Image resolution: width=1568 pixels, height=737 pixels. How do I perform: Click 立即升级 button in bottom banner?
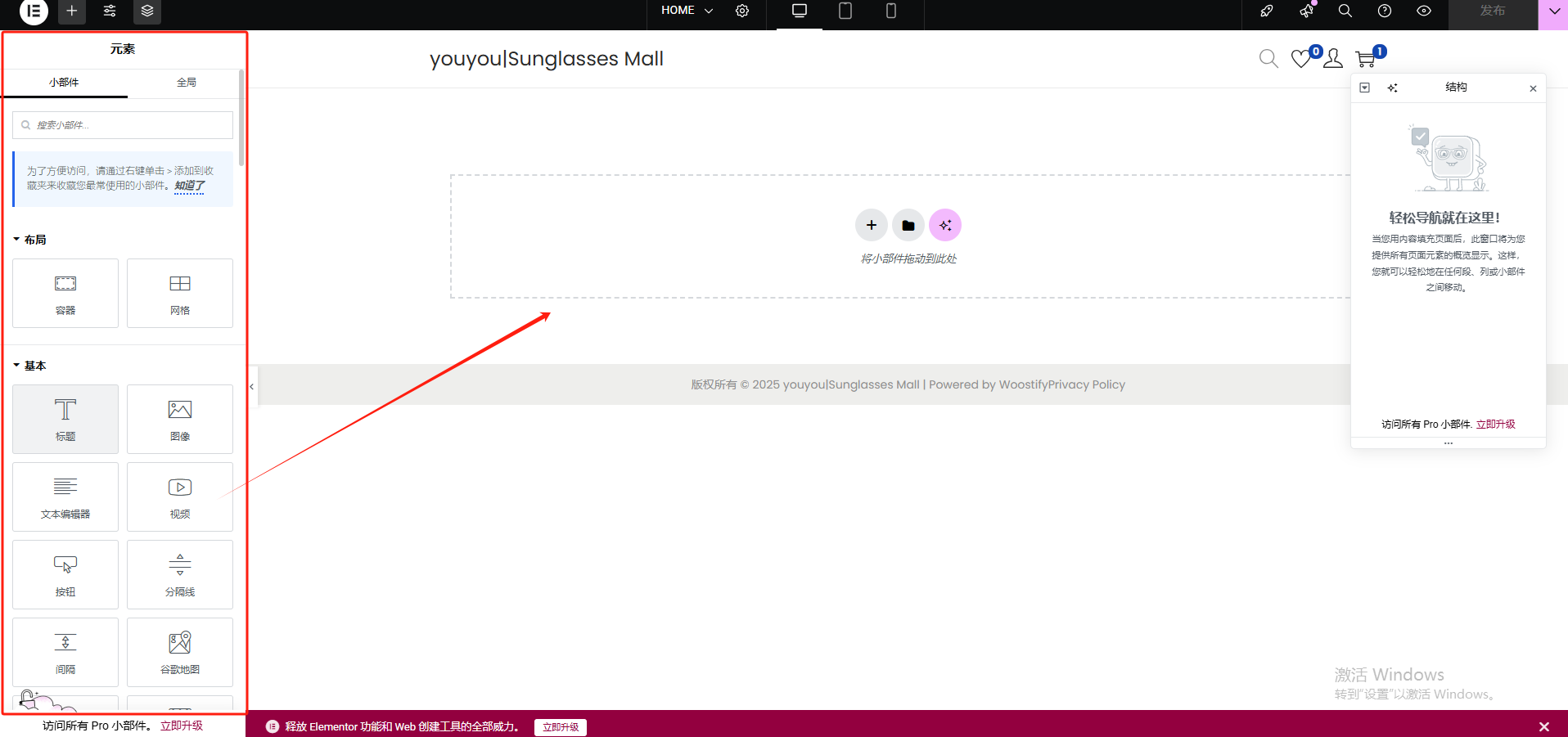tap(561, 727)
